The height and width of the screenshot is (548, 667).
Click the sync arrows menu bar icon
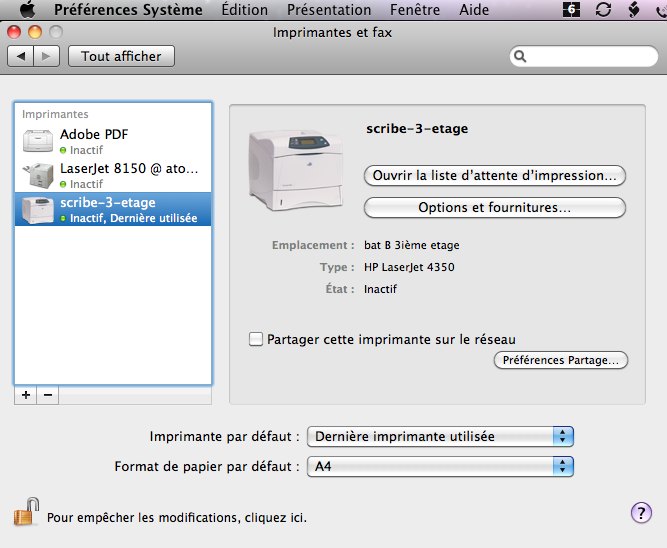click(603, 9)
